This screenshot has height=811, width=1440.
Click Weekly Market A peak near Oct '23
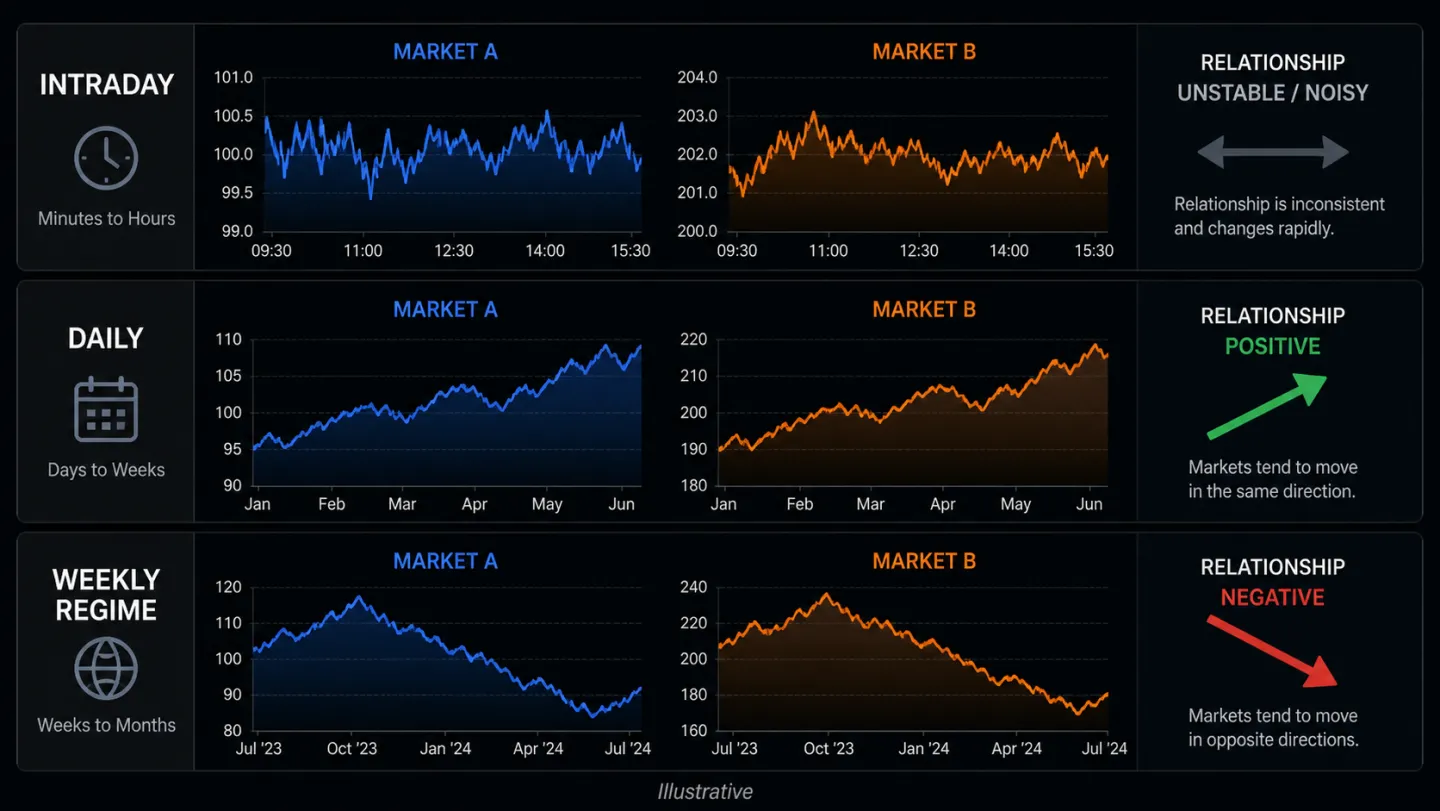358,598
